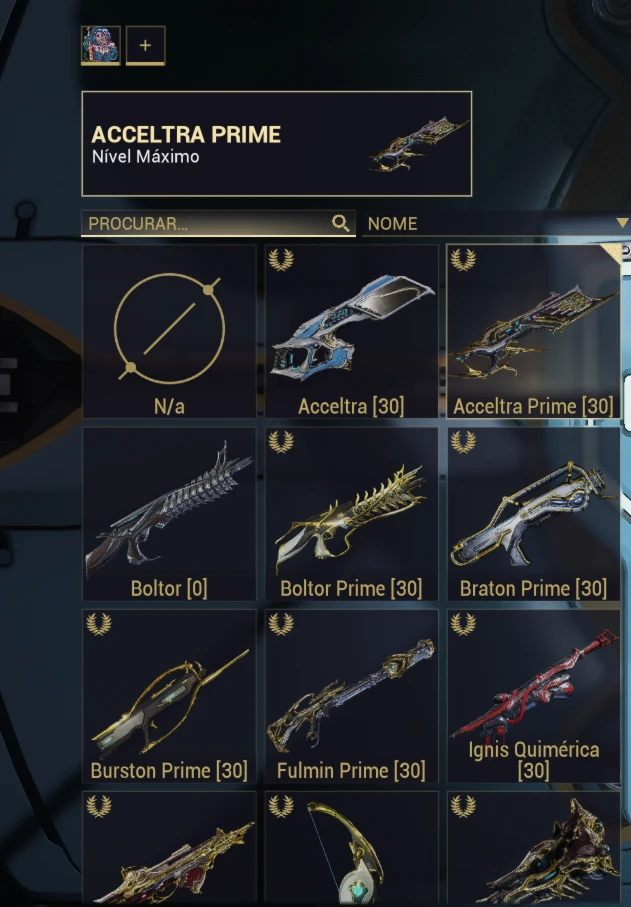The image size is (631, 907).
Task: Click the scrollbar handle beside weapon grid
Action: tap(626, 403)
